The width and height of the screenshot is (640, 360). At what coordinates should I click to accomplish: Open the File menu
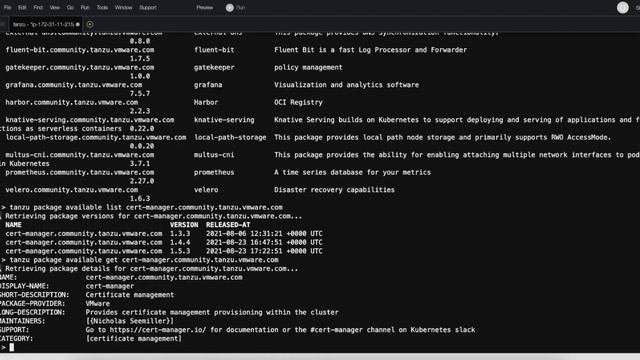7,7
